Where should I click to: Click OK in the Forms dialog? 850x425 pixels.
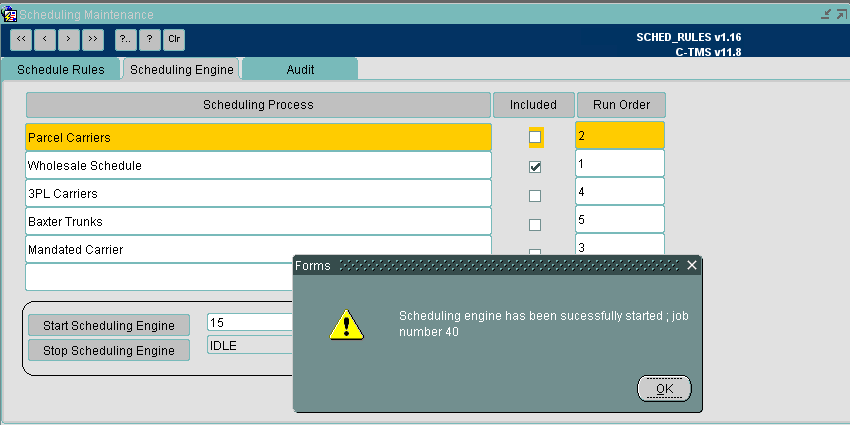pos(665,389)
